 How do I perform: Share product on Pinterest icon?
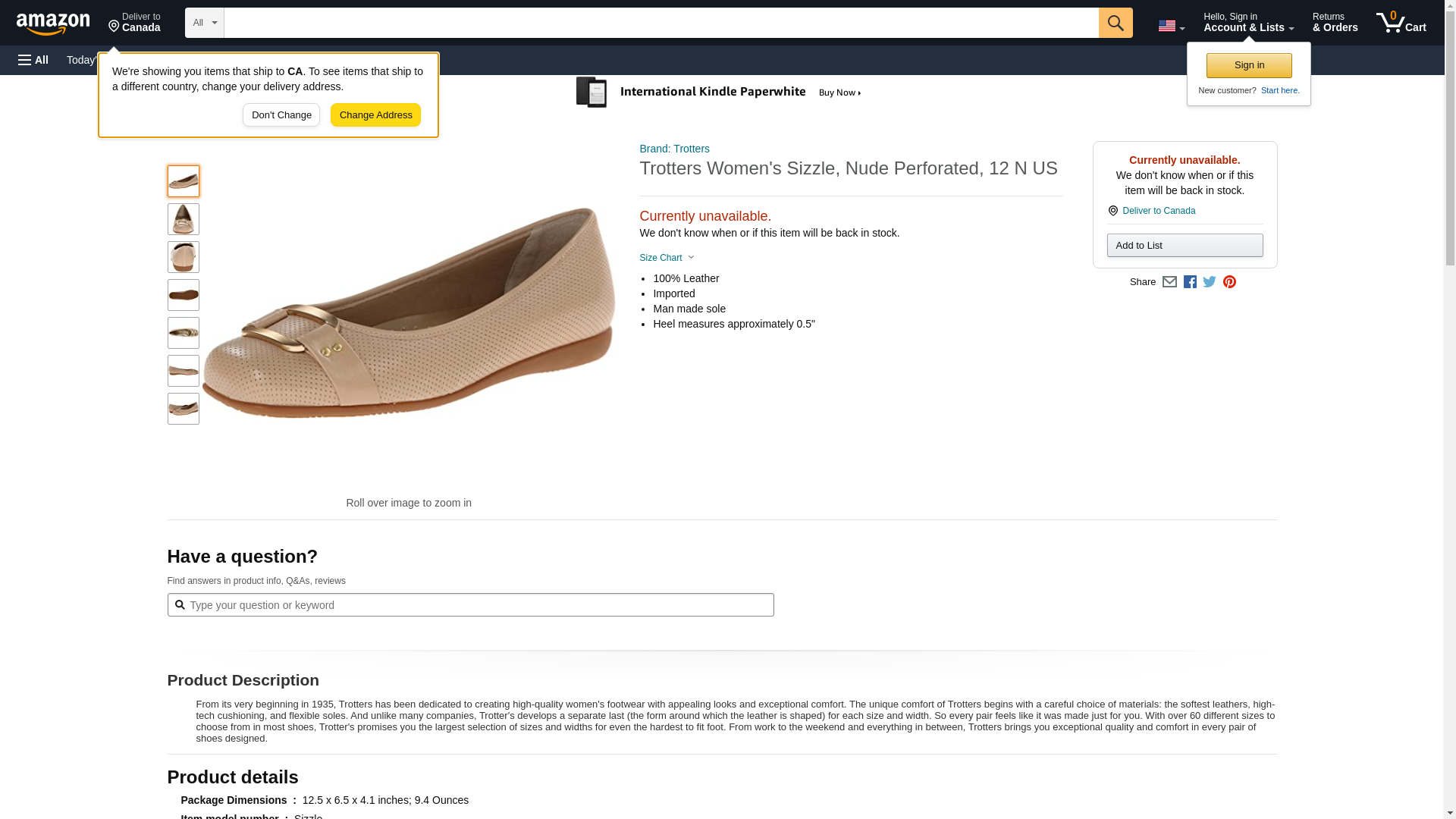(x=1229, y=282)
